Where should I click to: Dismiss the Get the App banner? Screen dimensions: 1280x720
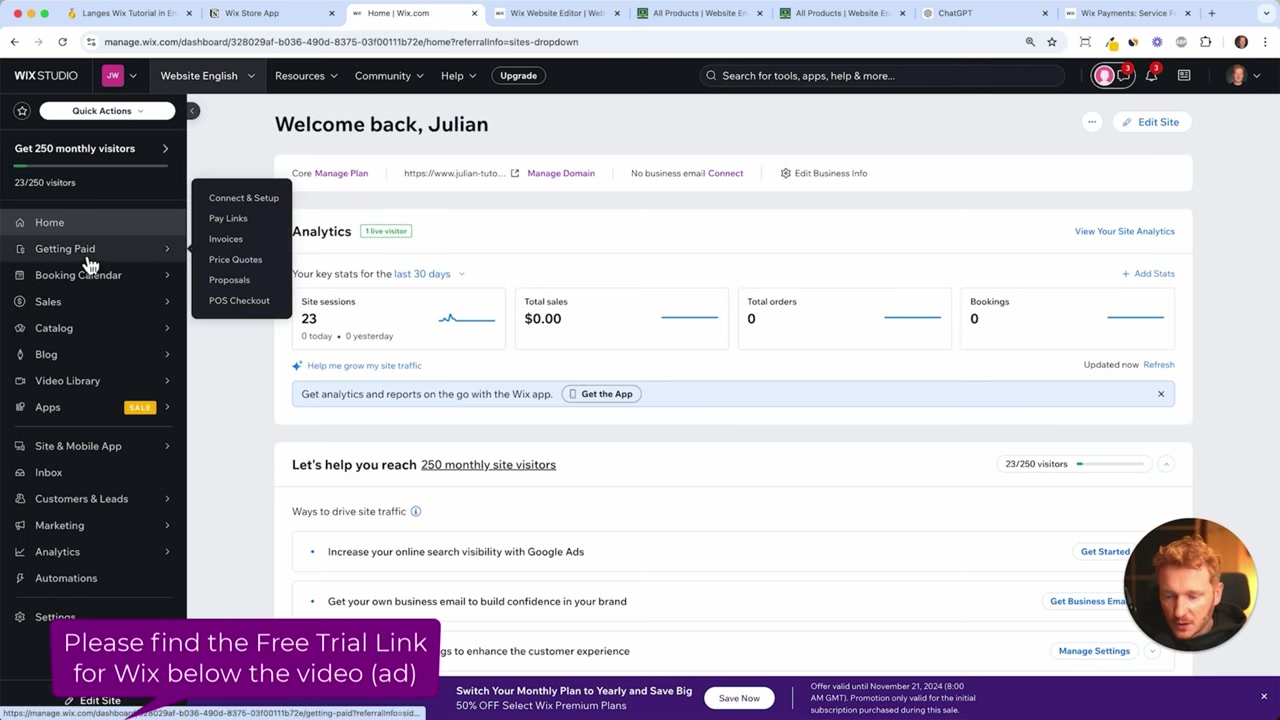pos(1161,394)
